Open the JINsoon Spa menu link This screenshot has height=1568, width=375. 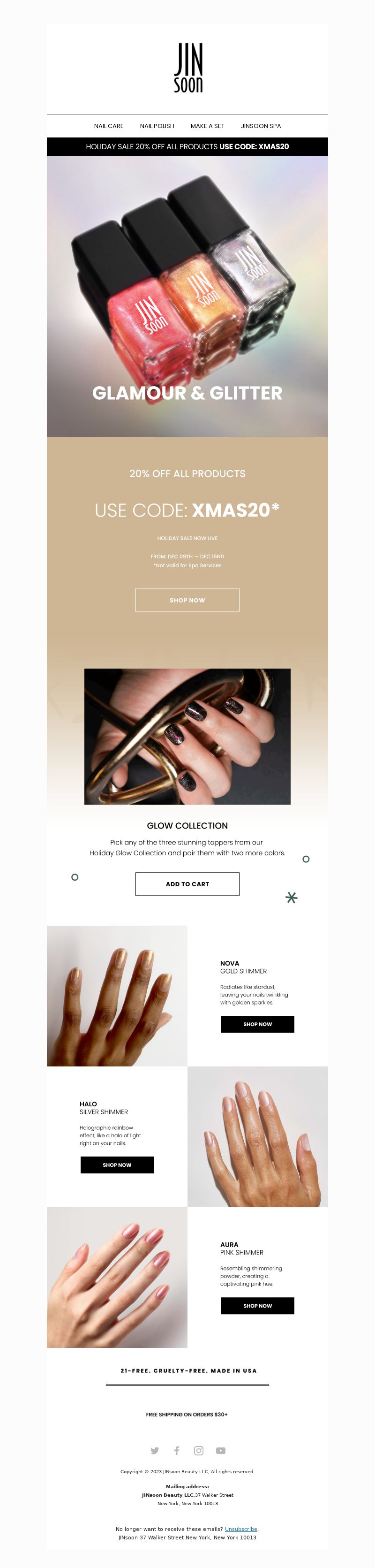pyautogui.click(x=261, y=126)
